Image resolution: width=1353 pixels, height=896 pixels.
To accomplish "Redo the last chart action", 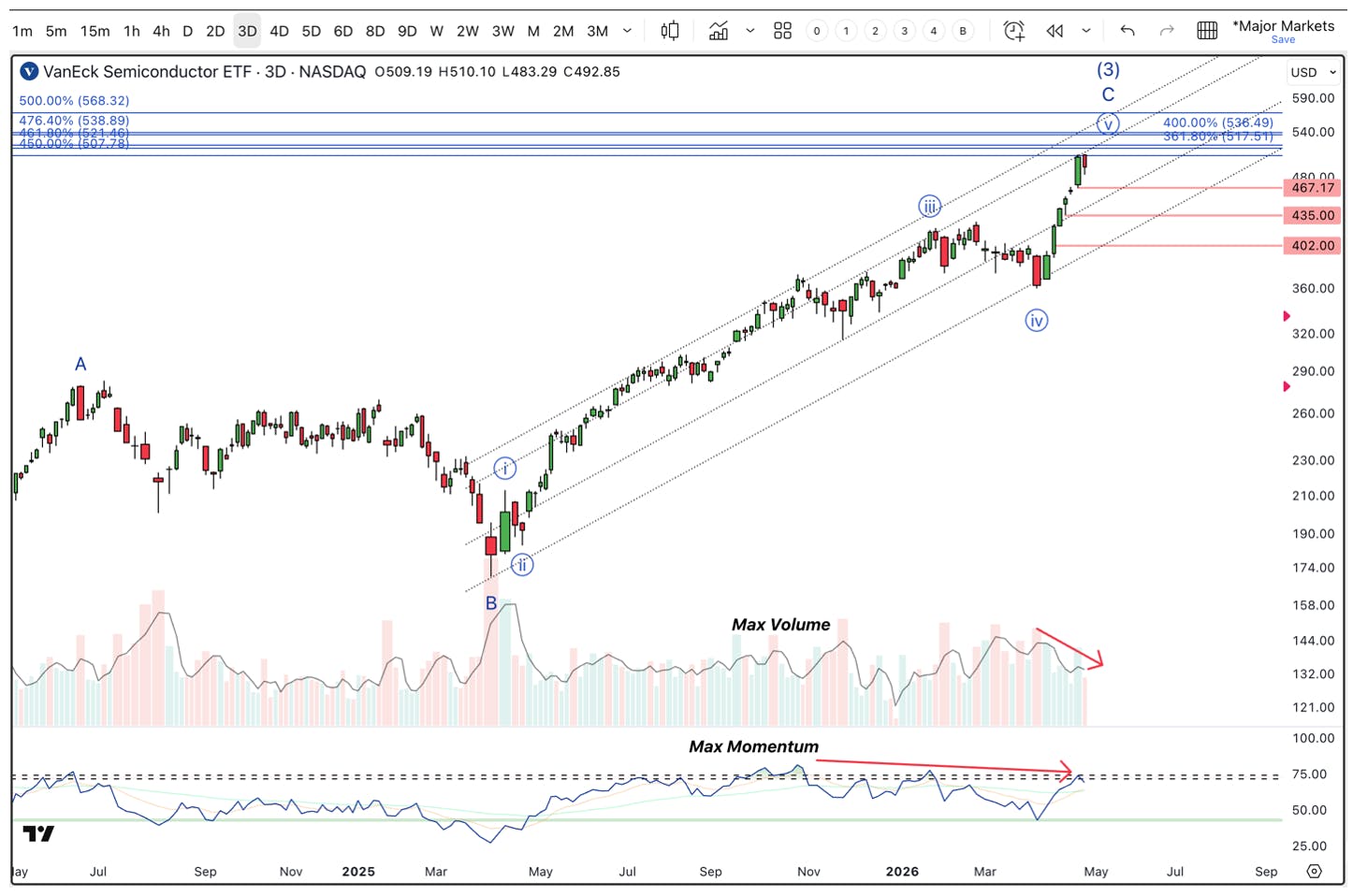I will [1167, 31].
